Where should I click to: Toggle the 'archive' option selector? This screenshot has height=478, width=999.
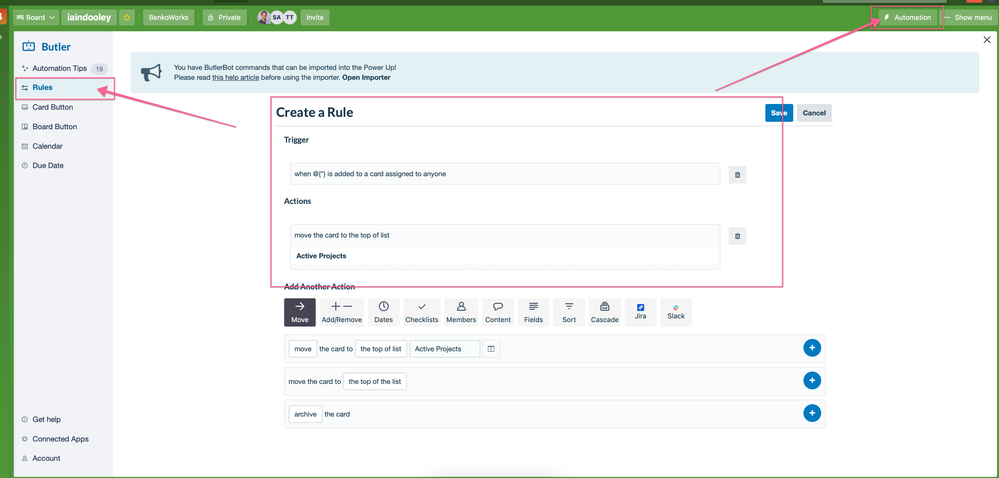305,414
